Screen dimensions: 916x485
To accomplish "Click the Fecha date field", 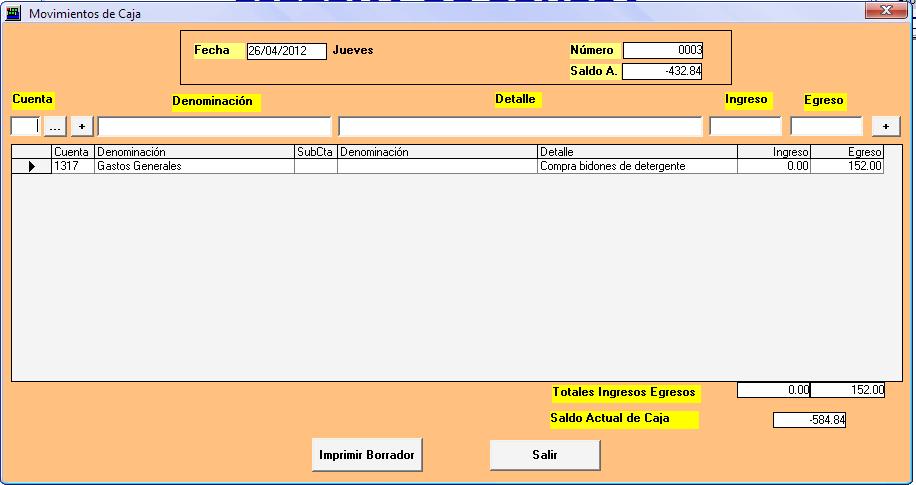I will pos(286,51).
